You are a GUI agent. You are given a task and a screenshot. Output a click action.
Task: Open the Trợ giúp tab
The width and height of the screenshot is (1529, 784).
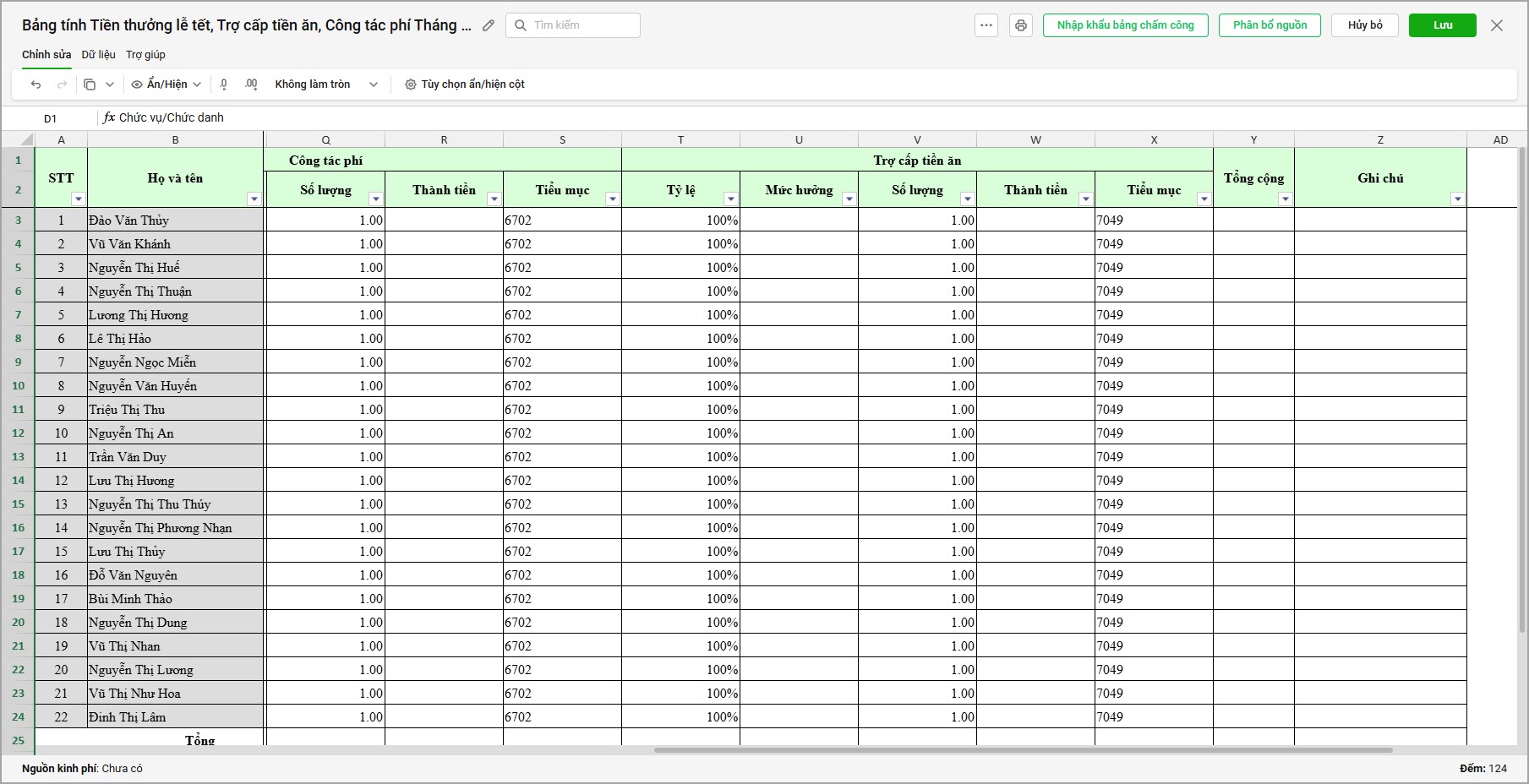click(x=145, y=55)
